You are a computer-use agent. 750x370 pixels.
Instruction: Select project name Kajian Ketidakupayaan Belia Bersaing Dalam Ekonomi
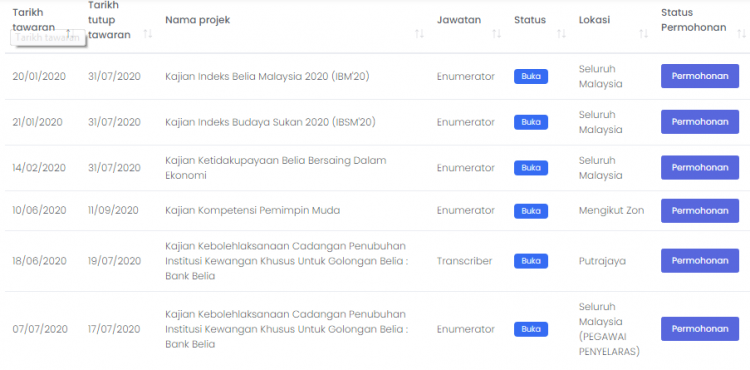276,168
